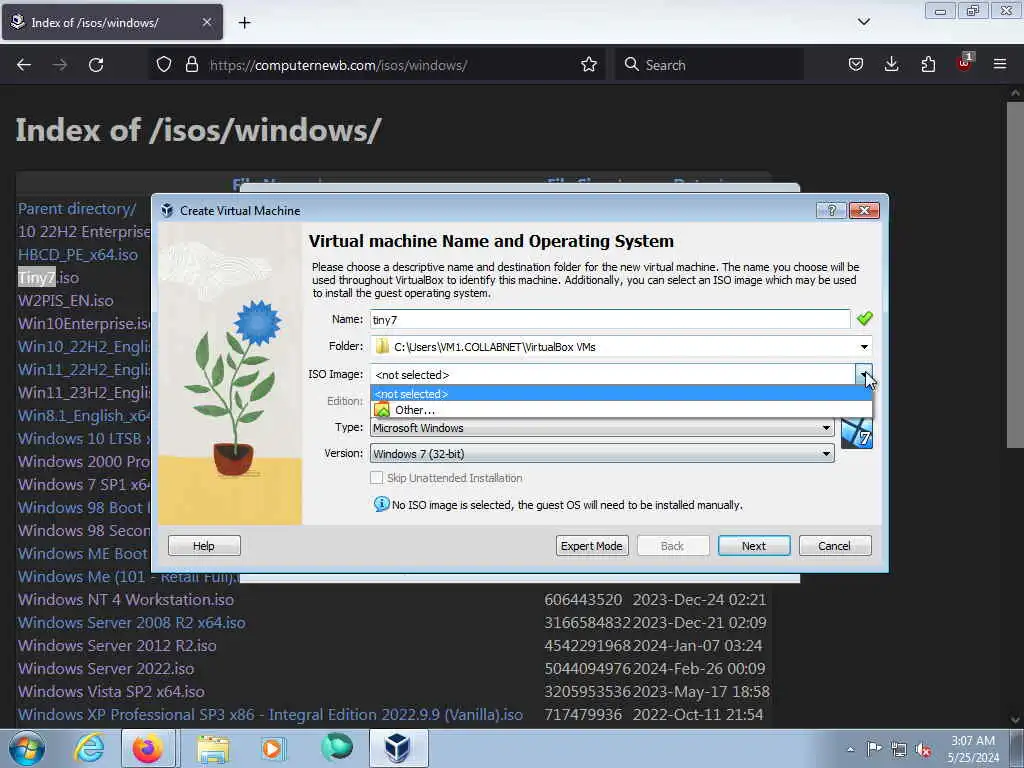Open the Version dropdown Windows 7 (32-bit)
The image size is (1024, 768).
pyautogui.click(x=602, y=454)
